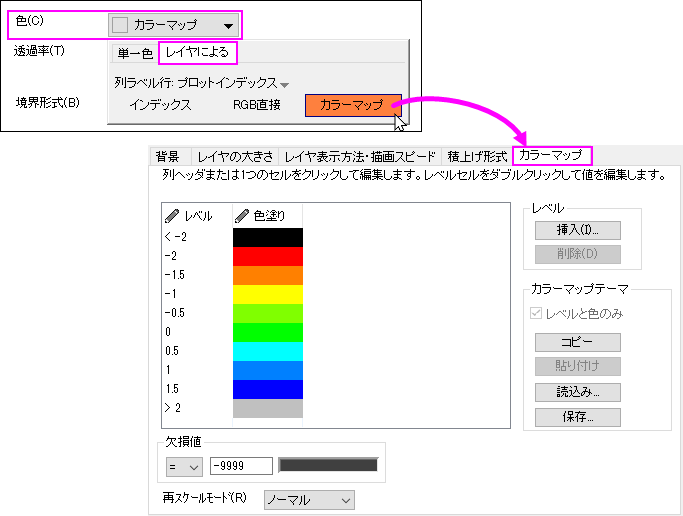Open the カラーマップ tab in the dialog
Viewport: 683px width, 516px height.
552,155
